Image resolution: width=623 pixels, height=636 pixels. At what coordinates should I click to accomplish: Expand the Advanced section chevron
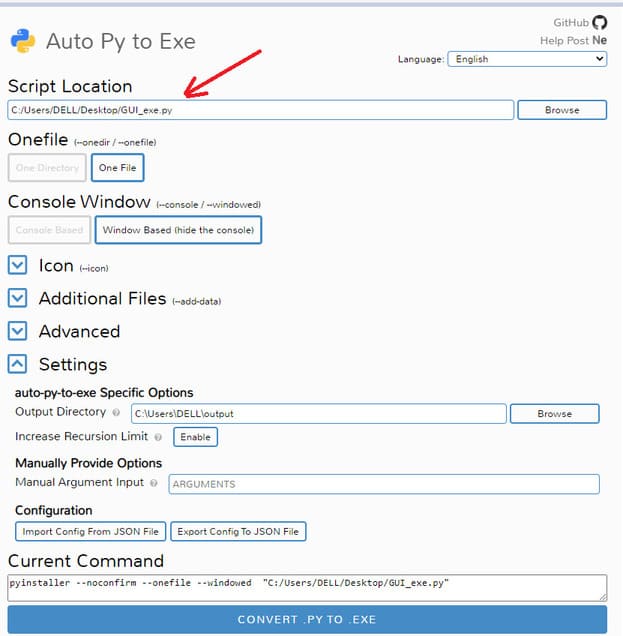[x=17, y=331]
